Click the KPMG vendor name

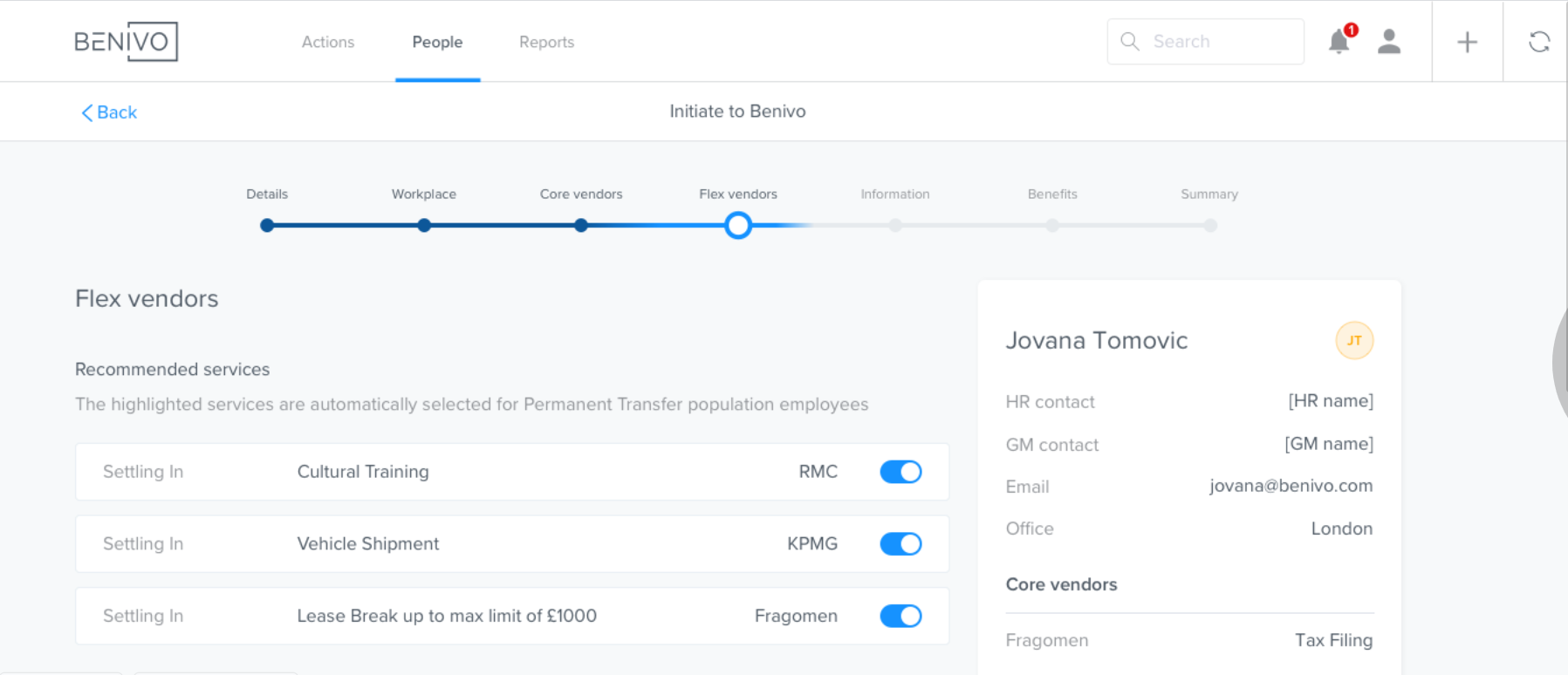click(812, 544)
